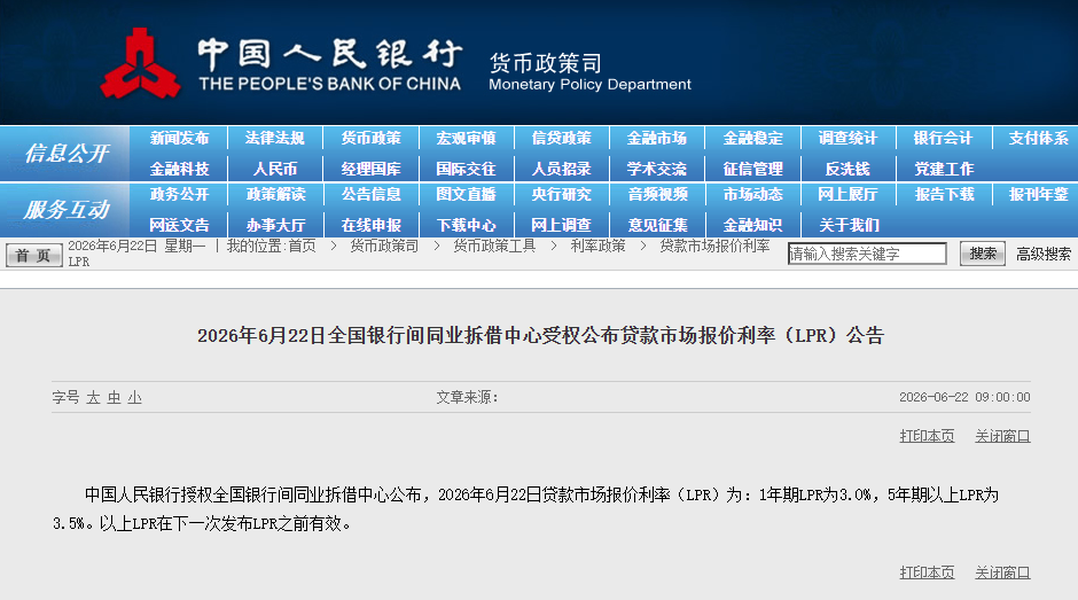Open the 支付体系 menu item
The width and height of the screenshot is (1078, 600).
(1039, 138)
